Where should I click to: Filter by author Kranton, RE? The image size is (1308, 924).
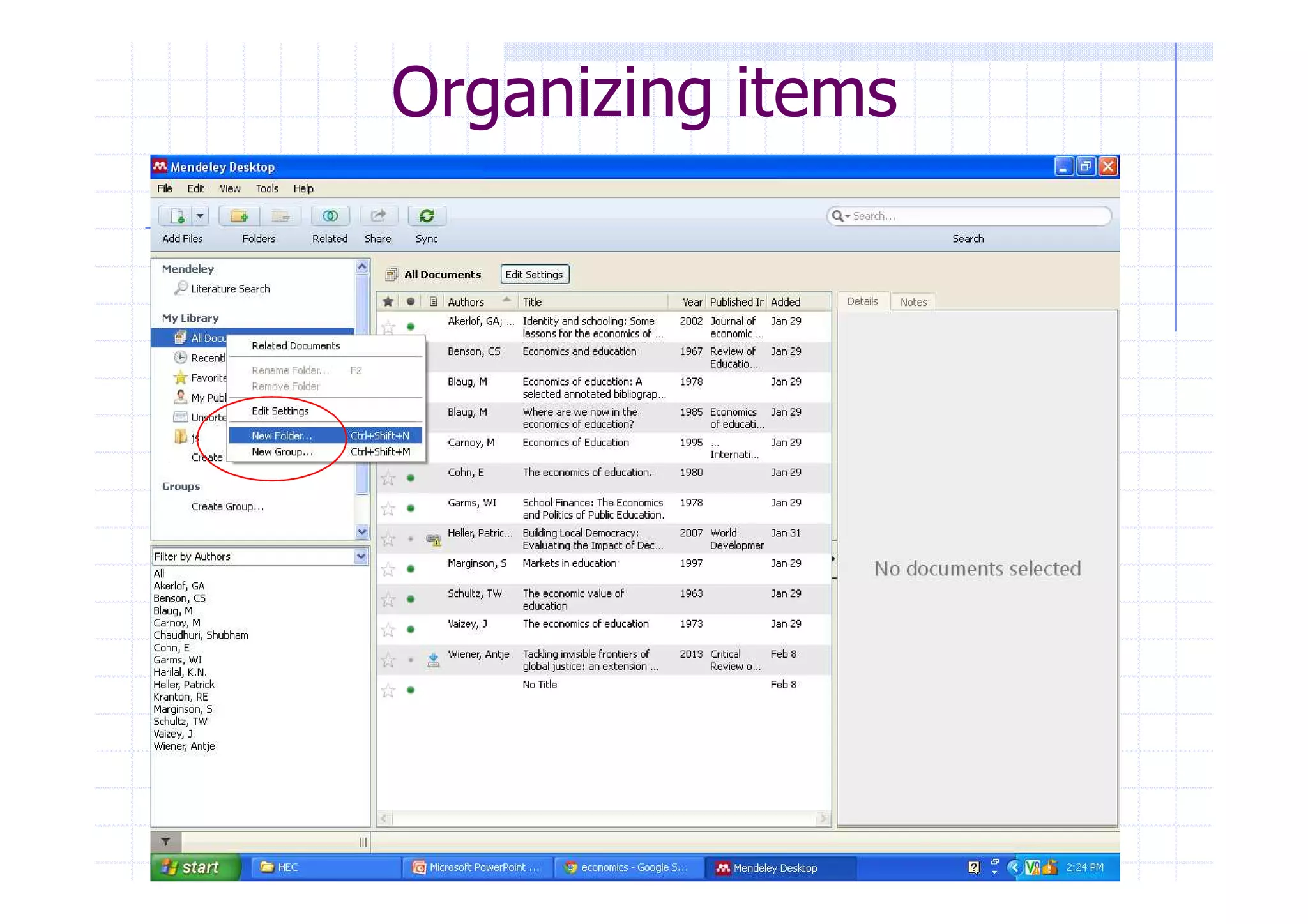181,697
